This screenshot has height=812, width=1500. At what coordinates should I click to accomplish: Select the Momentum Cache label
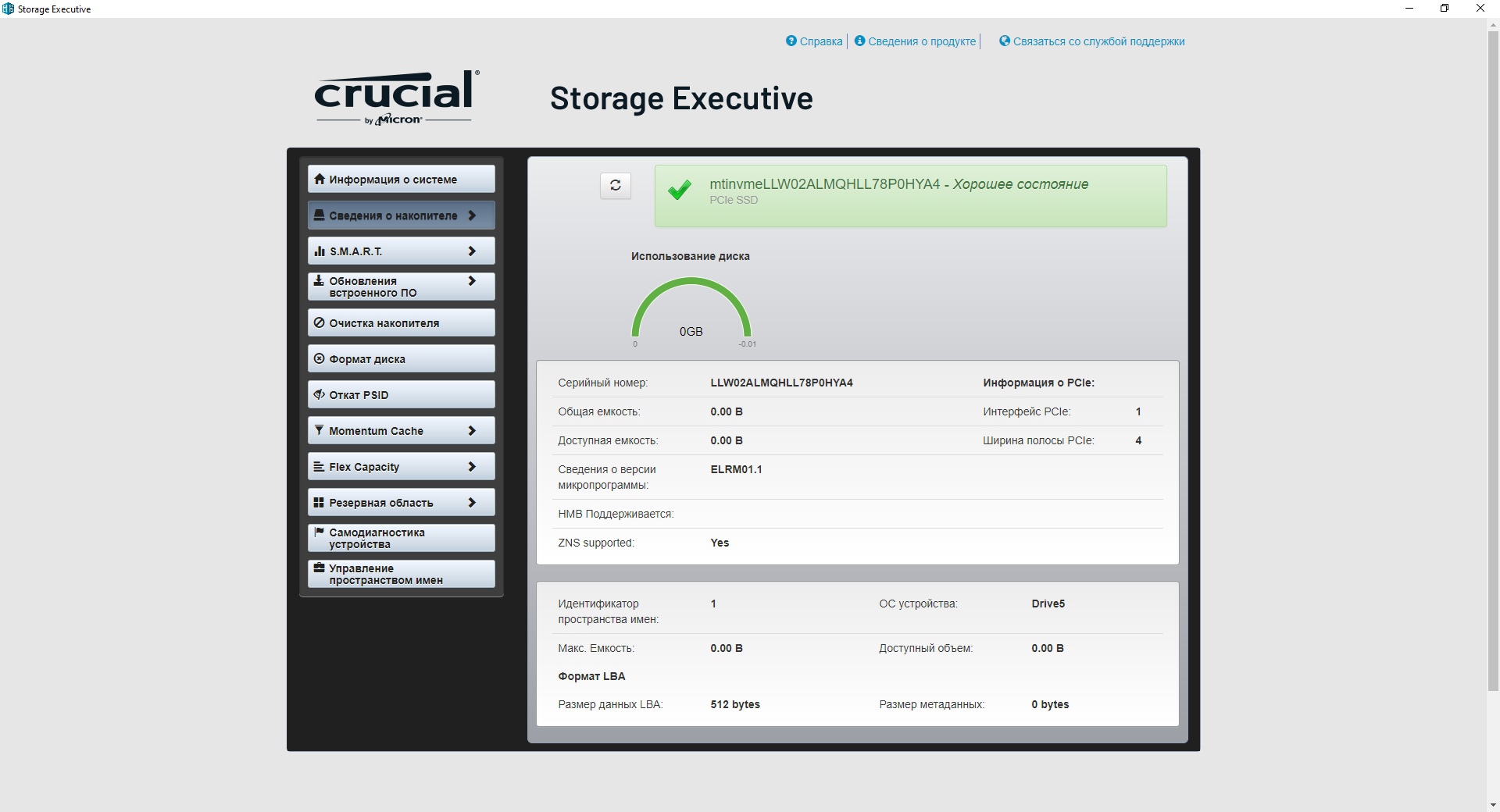376,430
